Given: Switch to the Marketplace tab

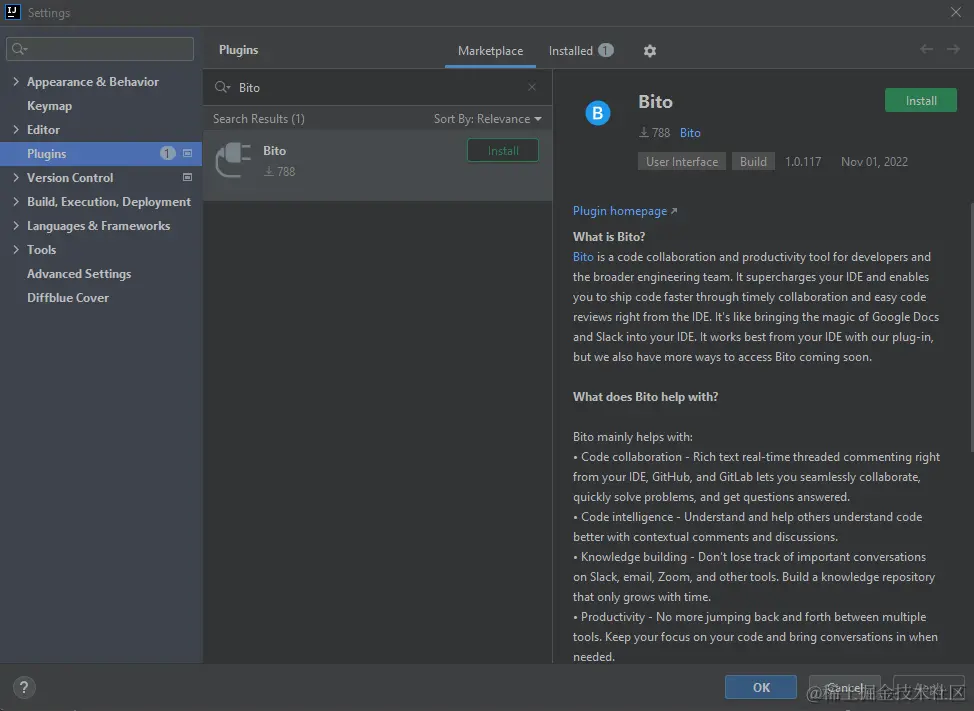Looking at the screenshot, I should [x=490, y=51].
